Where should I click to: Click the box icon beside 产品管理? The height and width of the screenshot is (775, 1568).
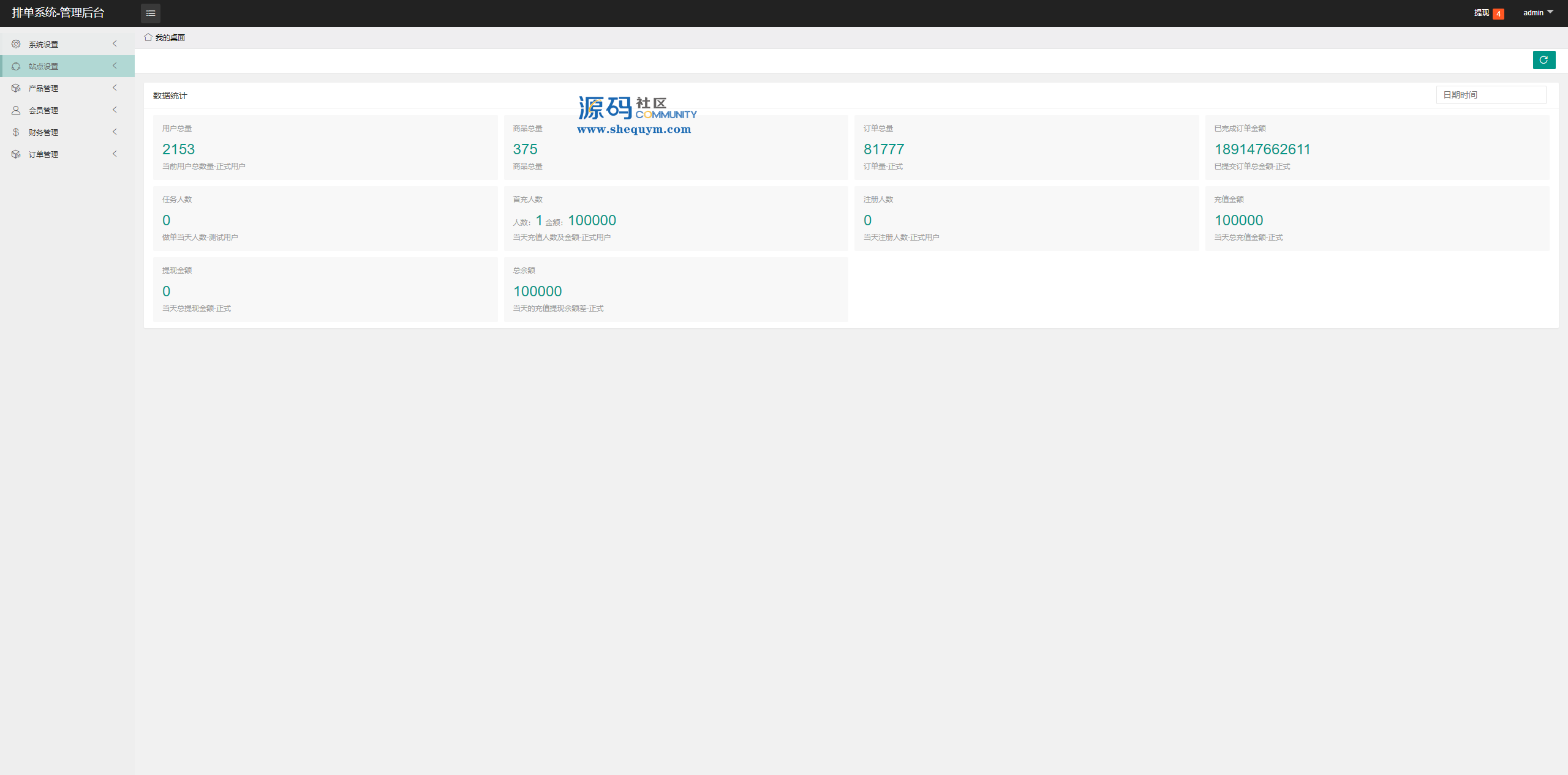coord(16,88)
